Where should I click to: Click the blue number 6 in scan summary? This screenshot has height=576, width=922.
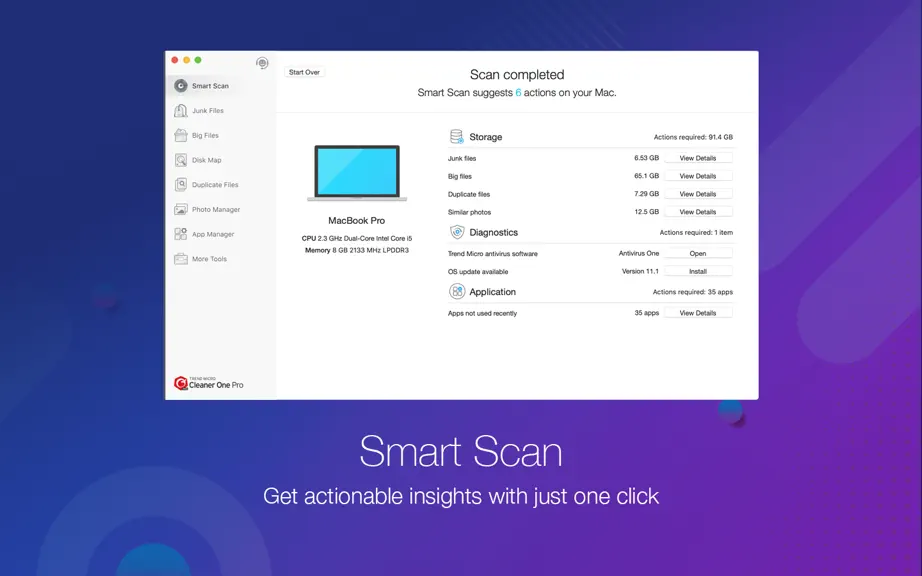pyautogui.click(x=518, y=92)
